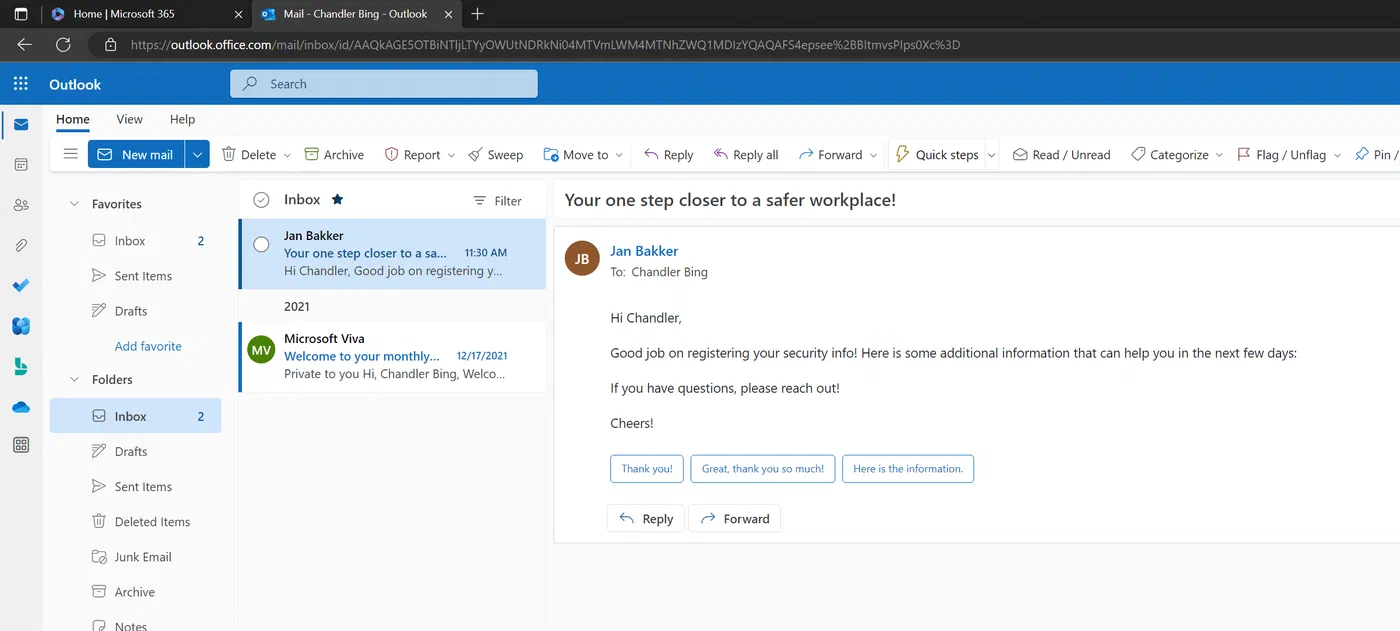This screenshot has width=1400, height=631.
Task: Click Reply button below the message
Action: 646,518
